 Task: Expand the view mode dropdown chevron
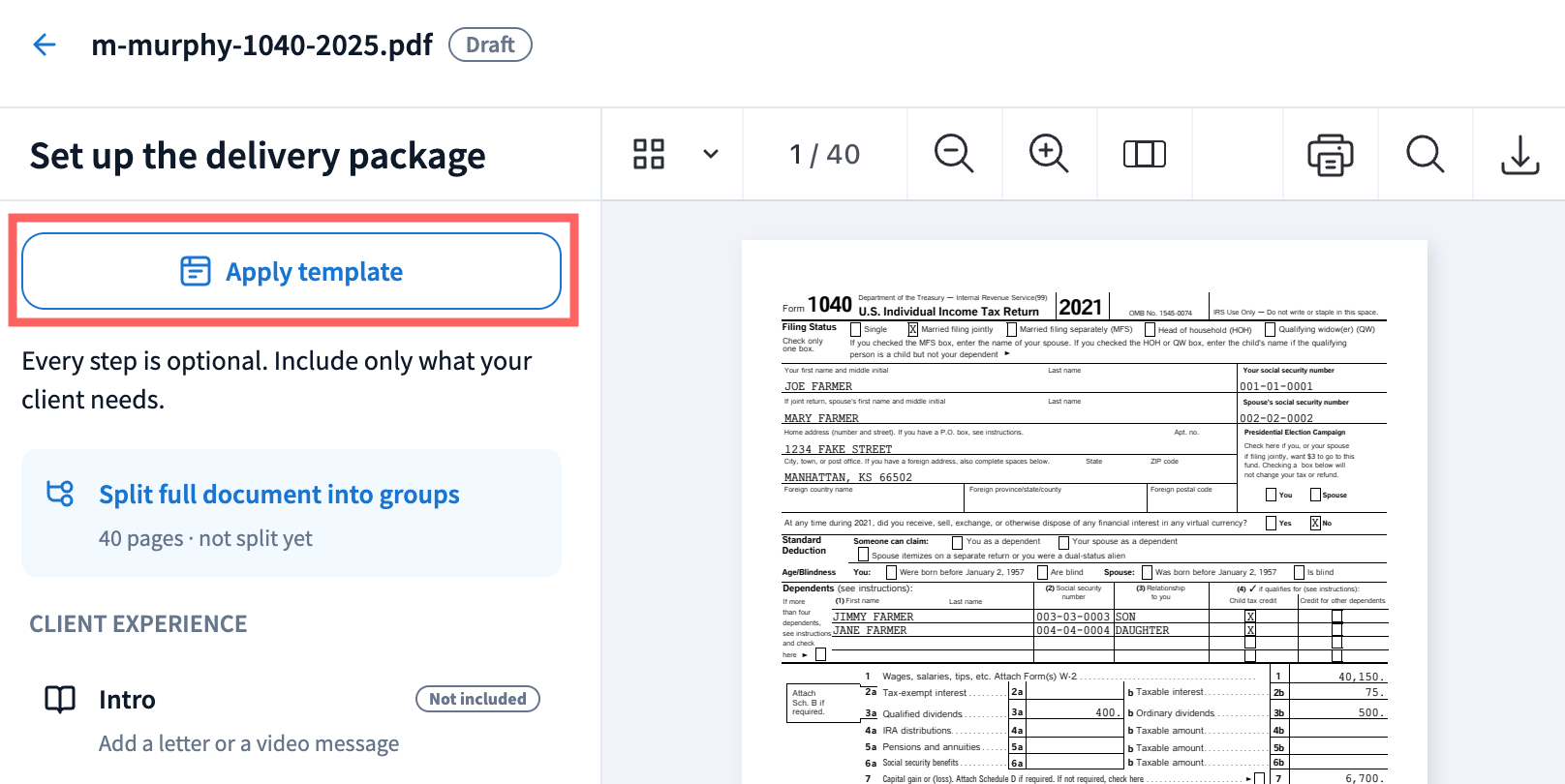(x=711, y=154)
